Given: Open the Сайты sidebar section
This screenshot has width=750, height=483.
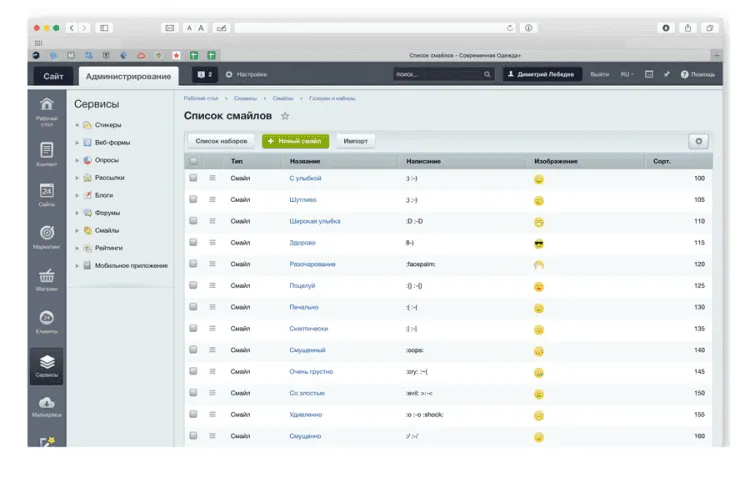Looking at the screenshot, I should [x=46, y=195].
